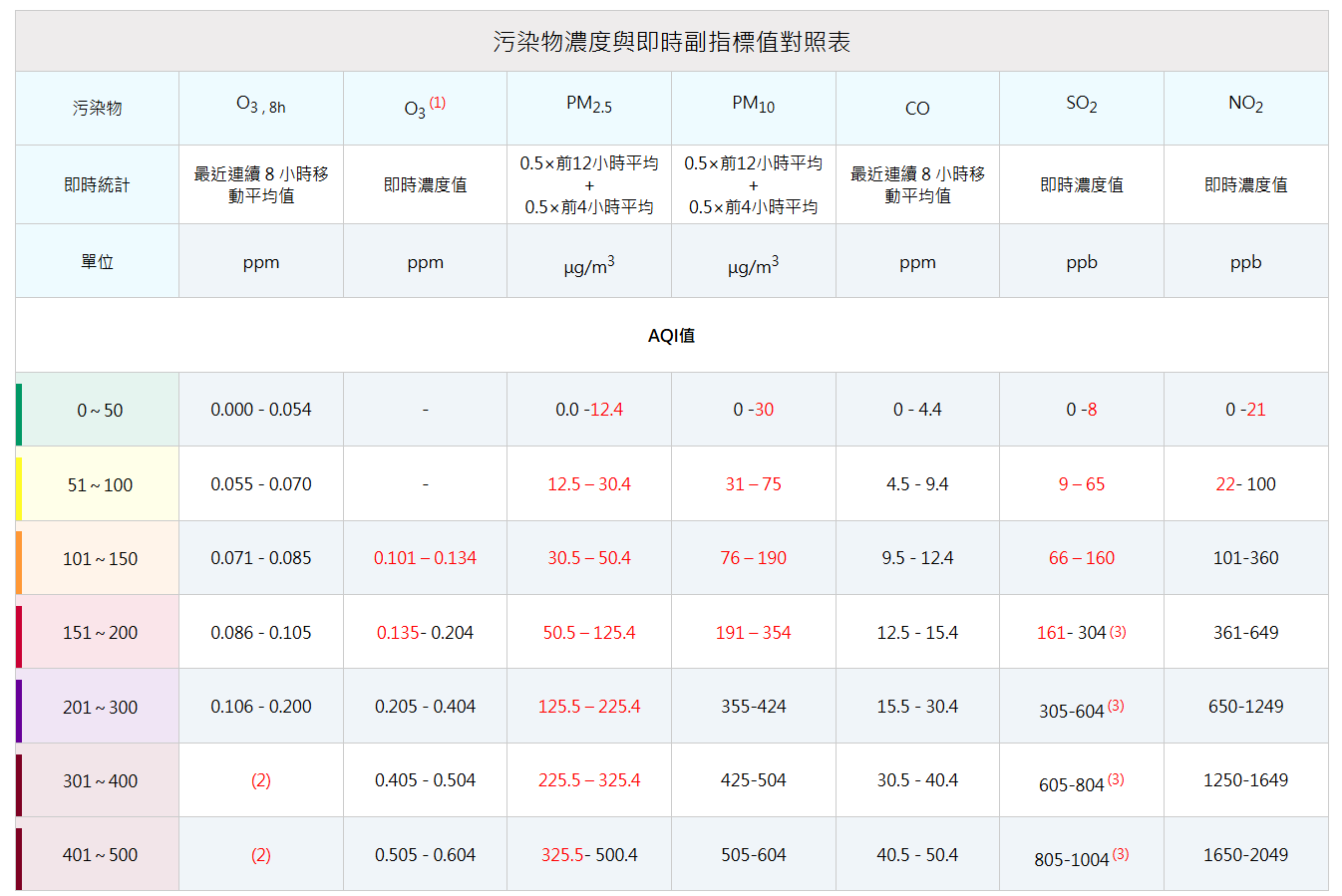This screenshot has height=896, width=1342.
Task: Click the 66 – 160 SO2 cell
Action: pyautogui.click(x=1082, y=557)
